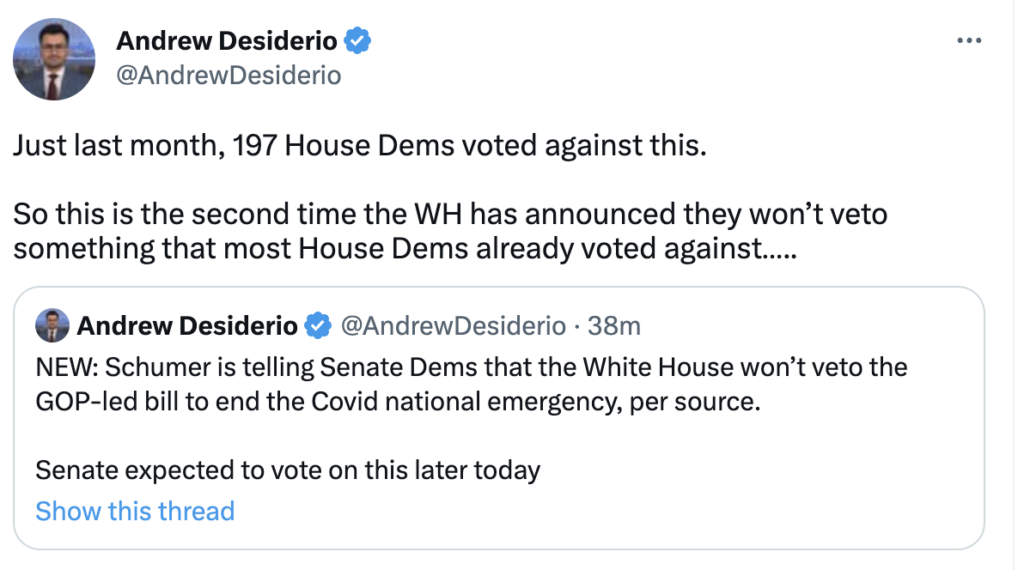Click the verified badge inside the quoted tweet

pyautogui.click(x=318, y=326)
